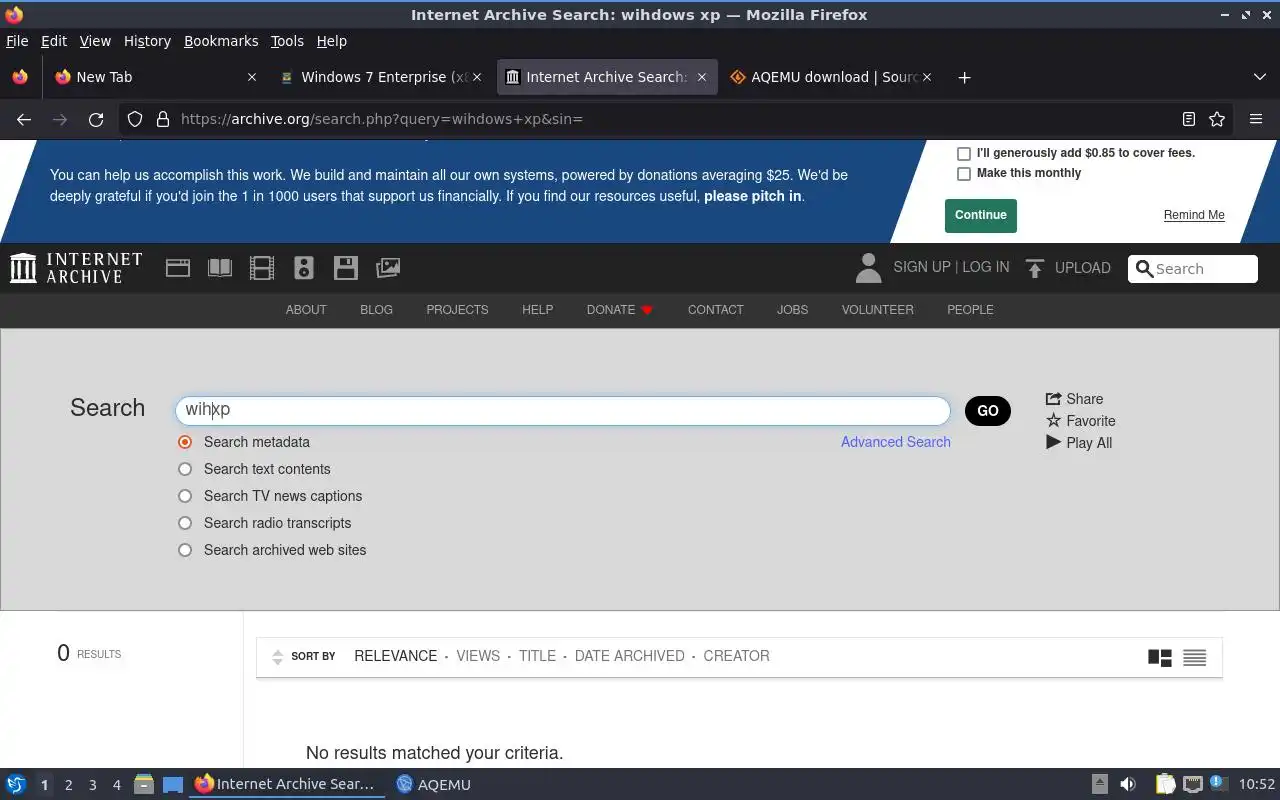
Task: Sort results by DATE ARCHIVED
Action: coord(630,656)
